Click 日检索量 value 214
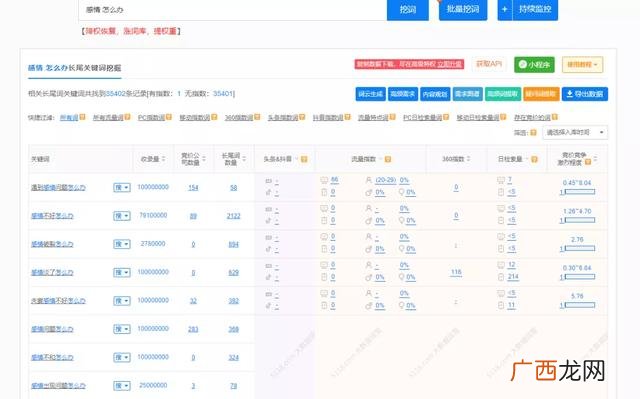640x399 pixels. click(513, 277)
